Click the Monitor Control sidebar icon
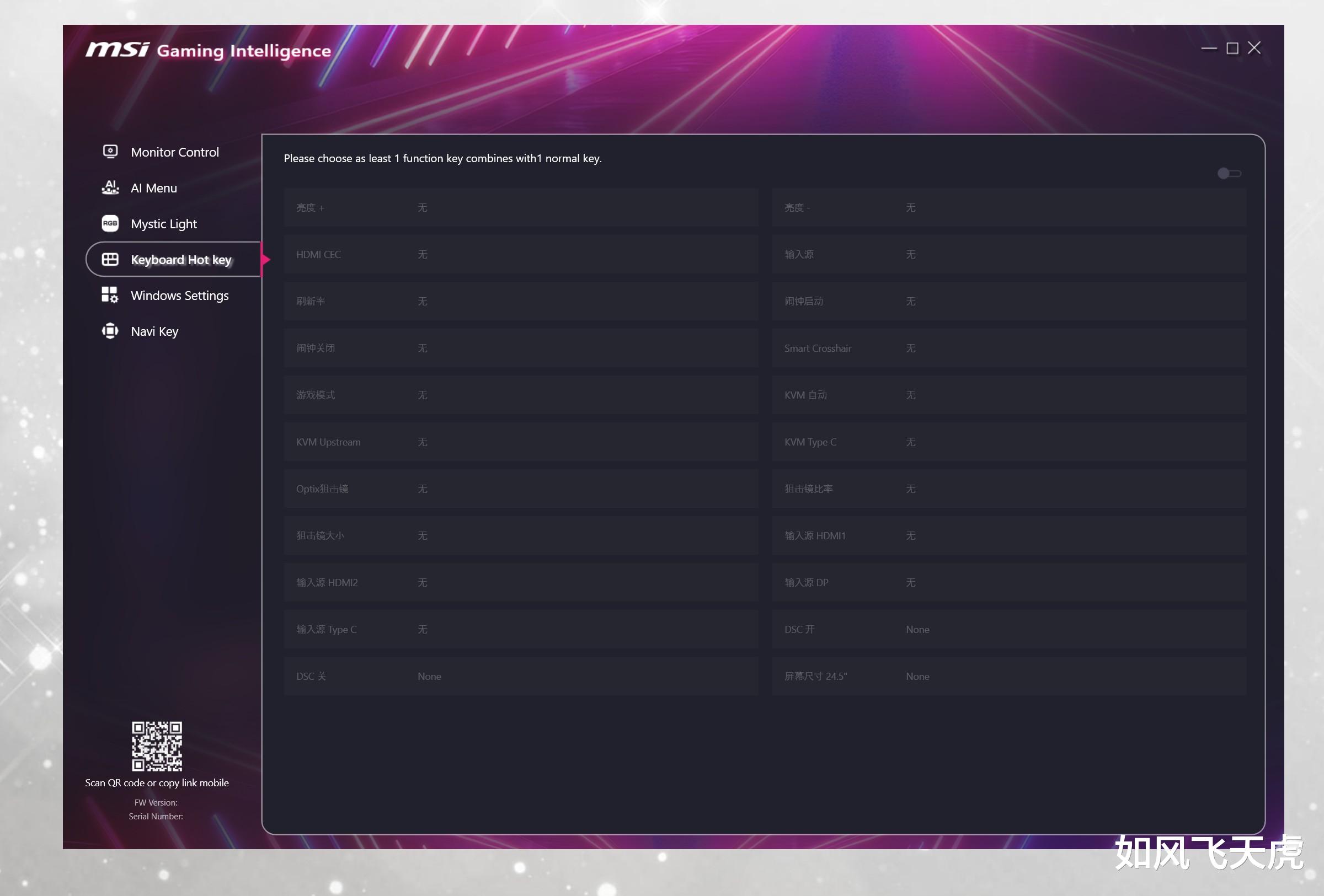The image size is (1324, 896). pyautogui.click(x=110, y=152)
